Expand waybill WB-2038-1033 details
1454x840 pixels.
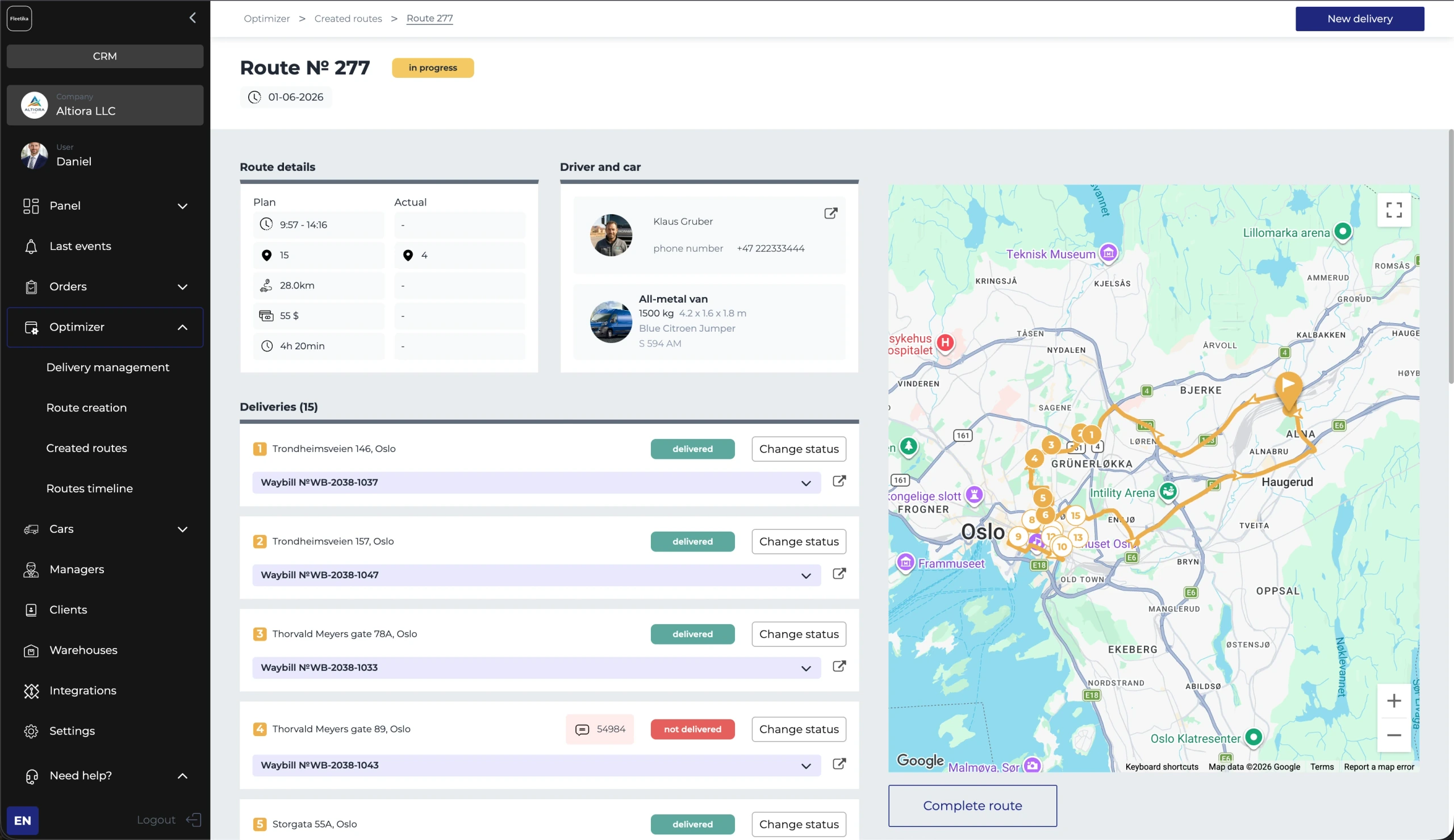pyautogui.click(x=806, y=668)
